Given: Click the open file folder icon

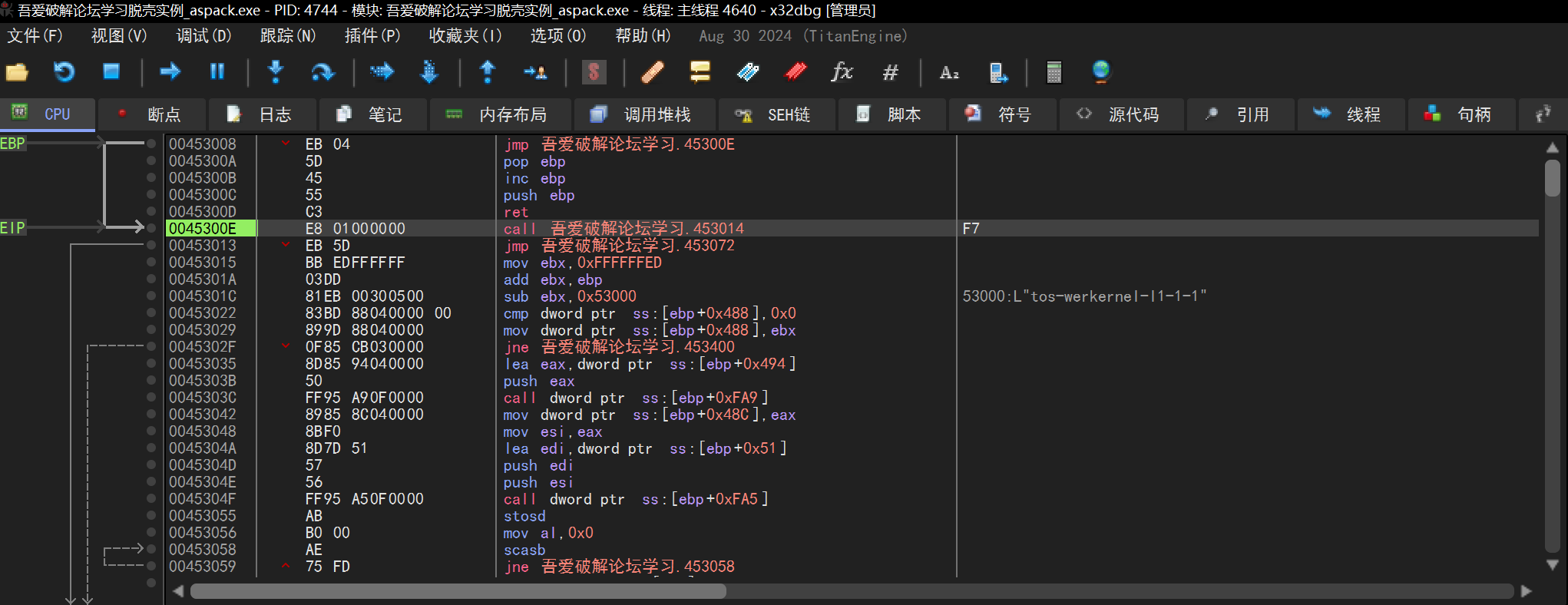Looking at the screenshot, I should (x=17, y=72).
